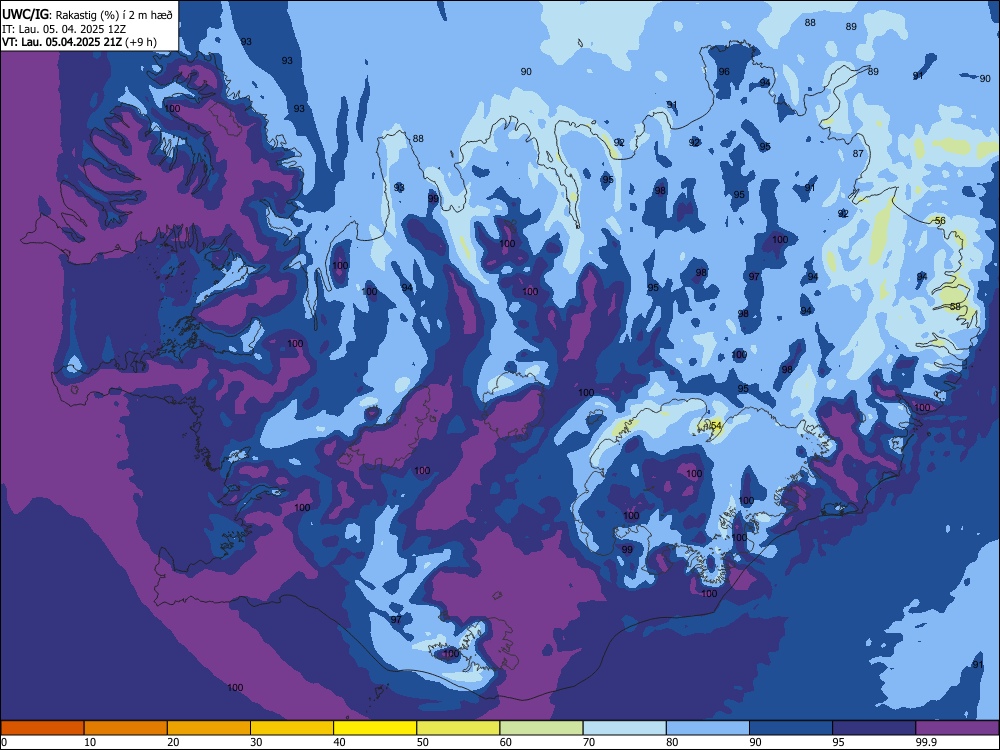The width and height of the screenshot is (1000, 750).
Task: Click the bright yellow 40–50 legend swatch
Action: point(375,728)
